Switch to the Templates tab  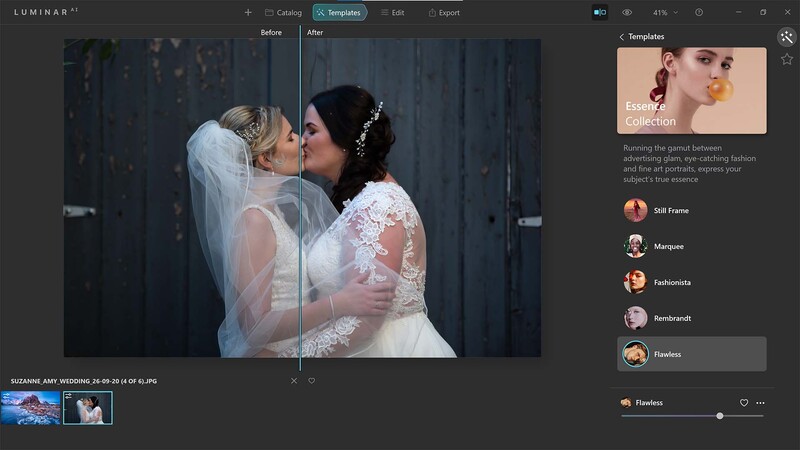click(339, 12)
